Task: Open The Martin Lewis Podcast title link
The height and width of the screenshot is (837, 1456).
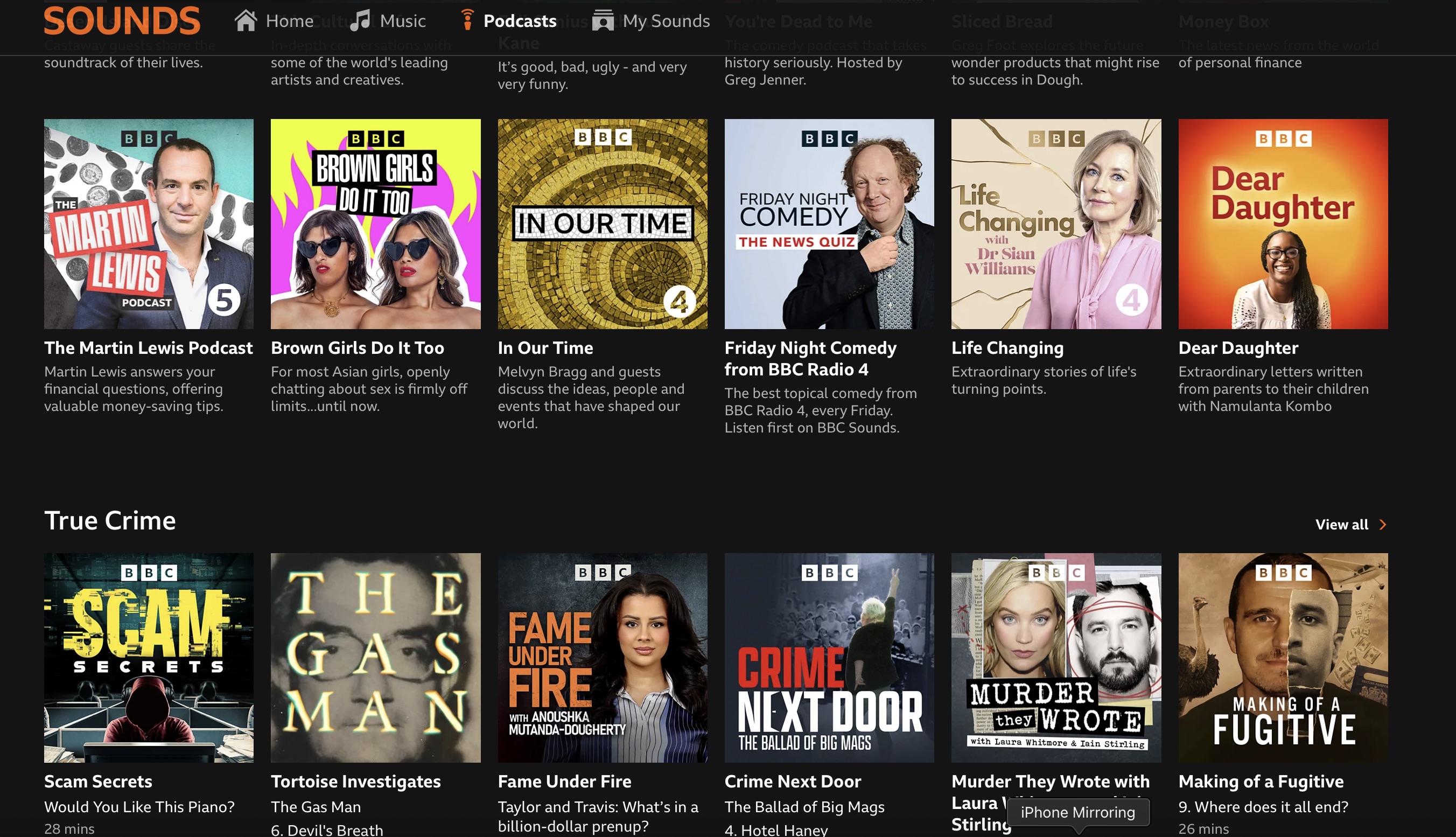Action: click(148, 348)
